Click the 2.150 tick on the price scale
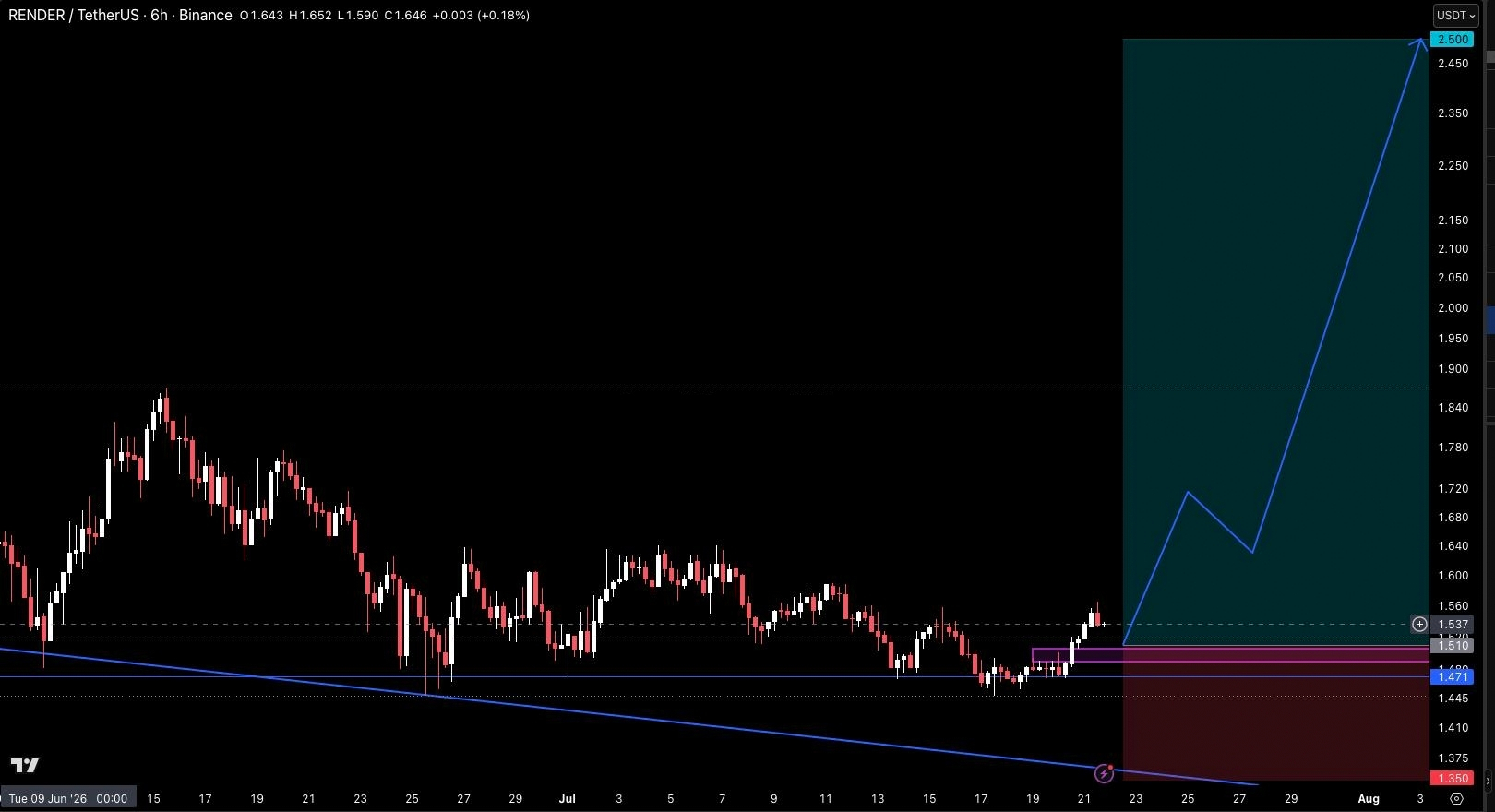 pyautogui.click(x=1453, y=221)
